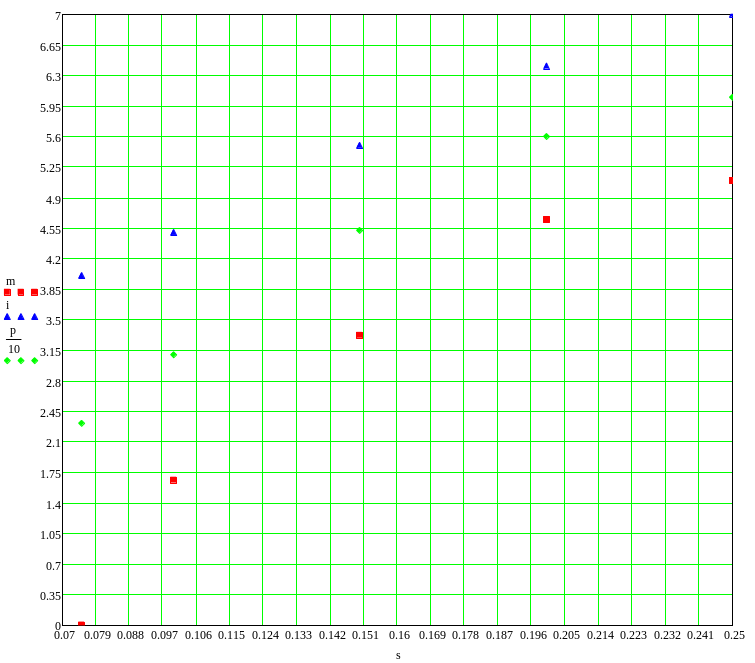Click the x-axis value 0.232

tap(667, 635)
